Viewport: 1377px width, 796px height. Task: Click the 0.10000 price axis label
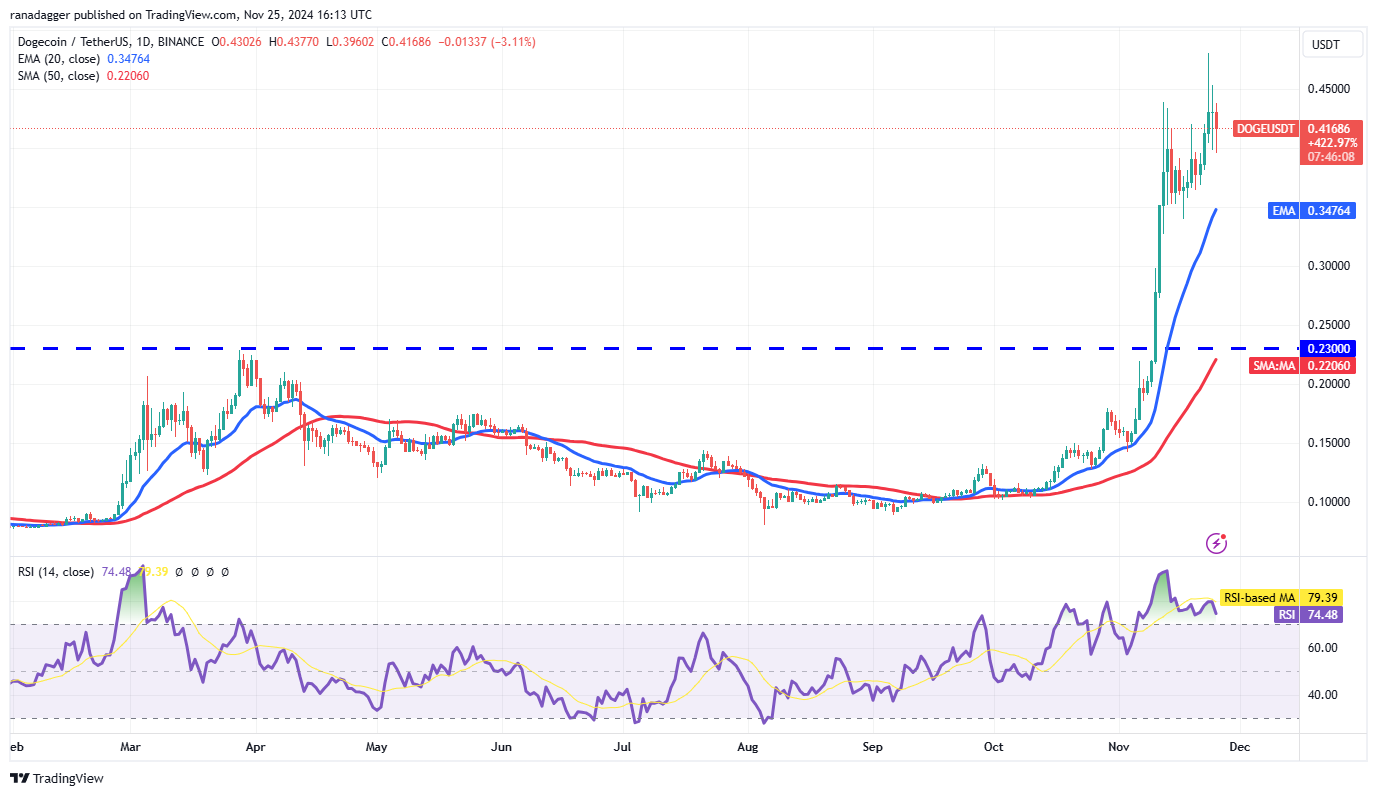point(1329,502)
